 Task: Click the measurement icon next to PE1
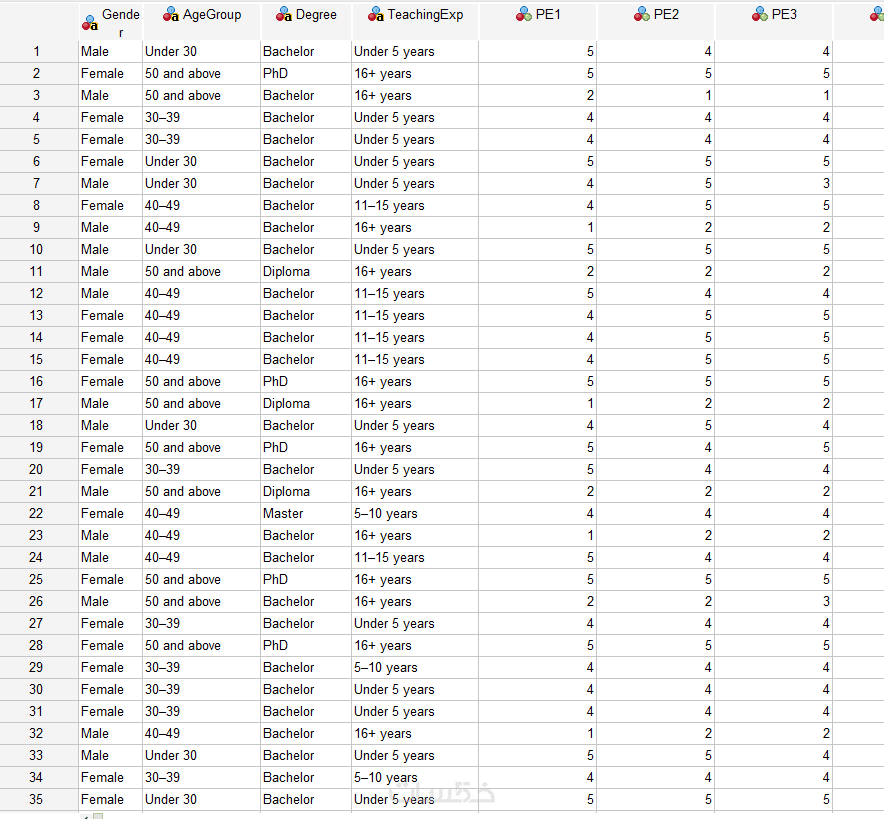point(525,15)
